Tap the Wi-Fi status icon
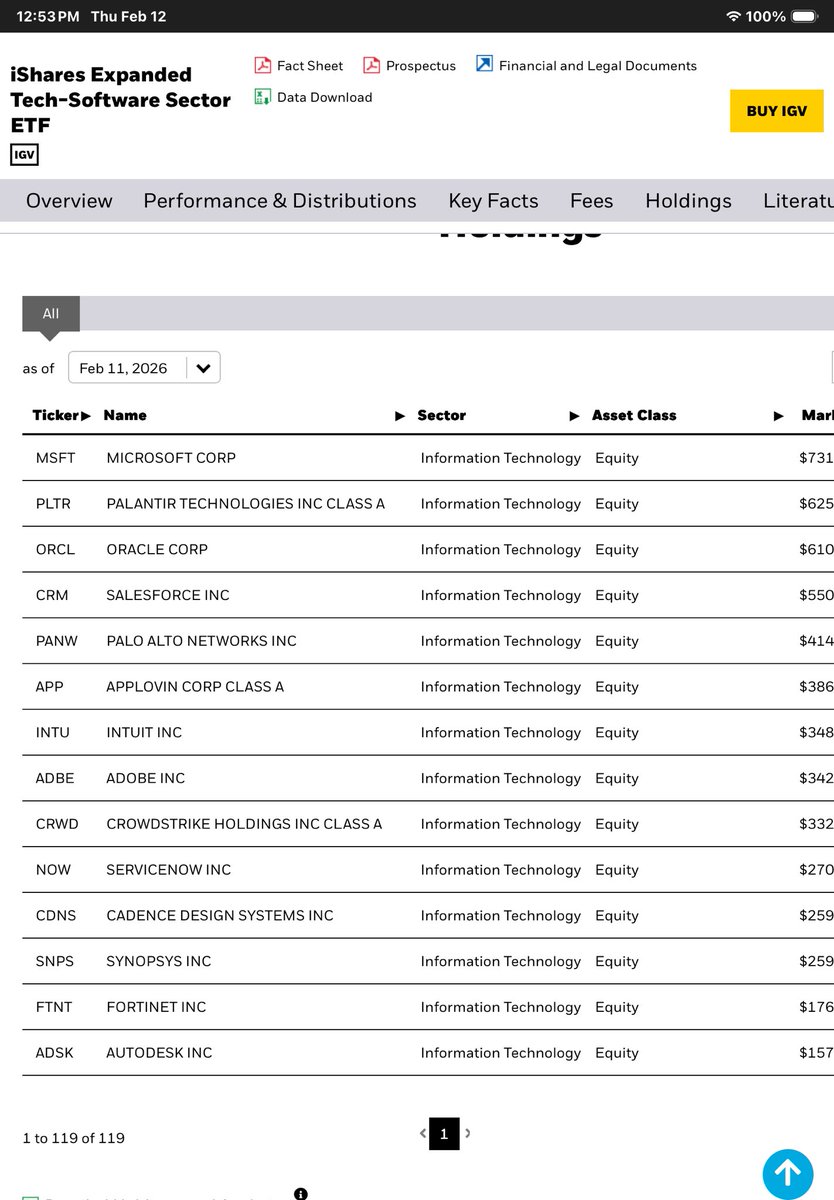The width and height of the screenshot is (834, 1200). pos(734,17)
